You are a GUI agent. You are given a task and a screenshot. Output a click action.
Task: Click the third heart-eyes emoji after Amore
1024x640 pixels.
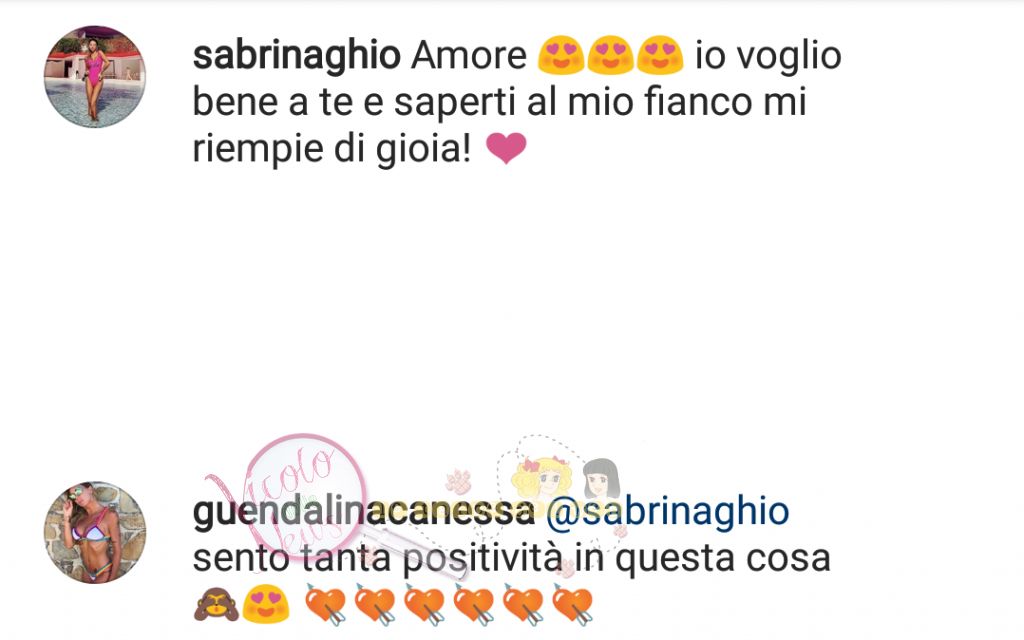[660, 55]
